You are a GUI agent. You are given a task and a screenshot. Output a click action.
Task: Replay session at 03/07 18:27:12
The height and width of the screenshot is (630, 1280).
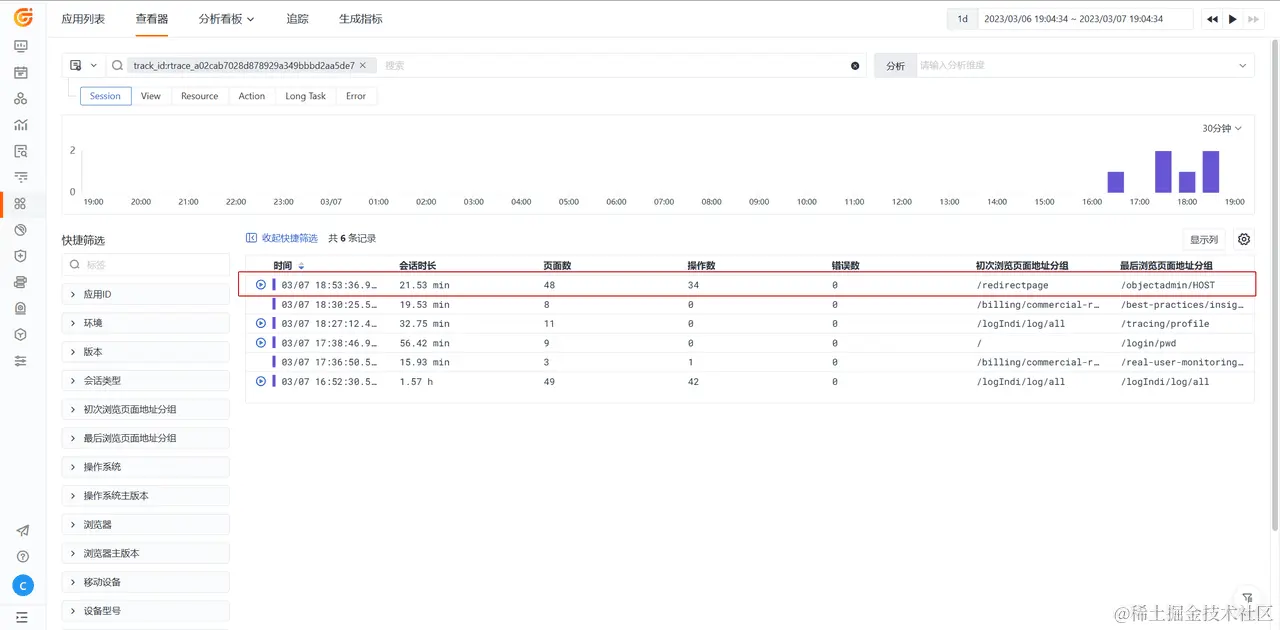[x=261, y=323]
